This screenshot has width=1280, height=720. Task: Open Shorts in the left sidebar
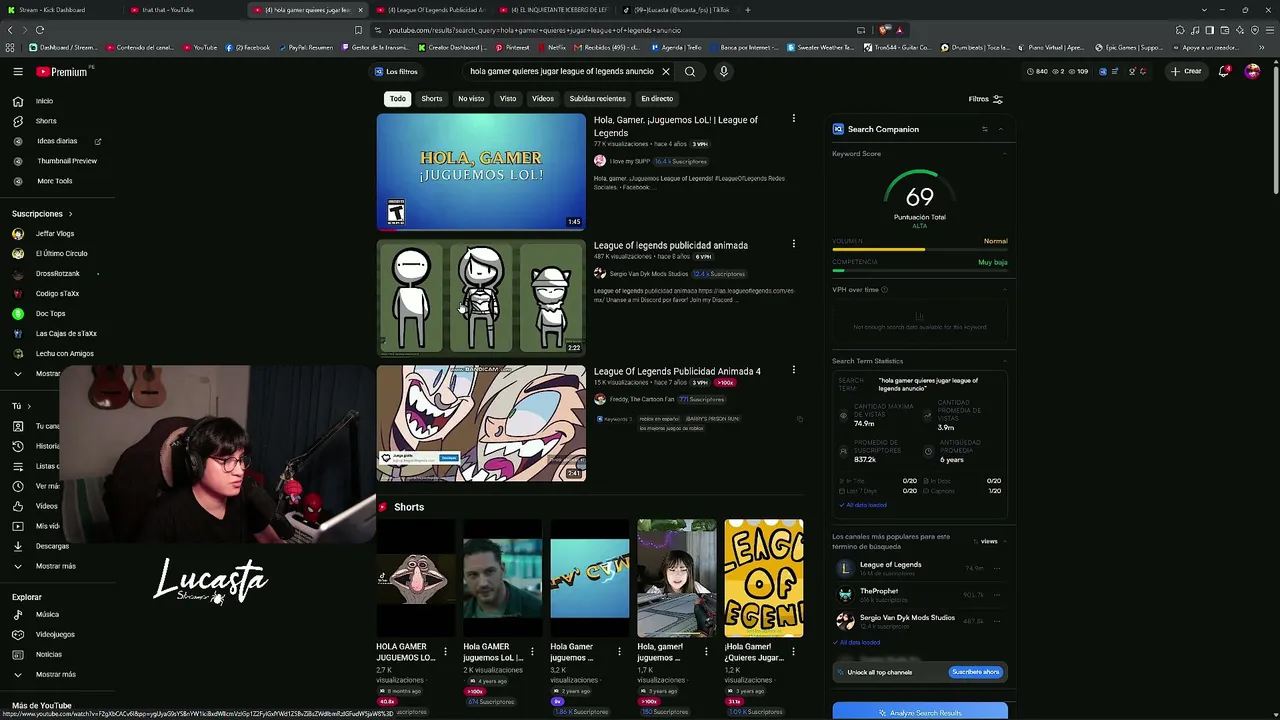click(x=46, y=121)
